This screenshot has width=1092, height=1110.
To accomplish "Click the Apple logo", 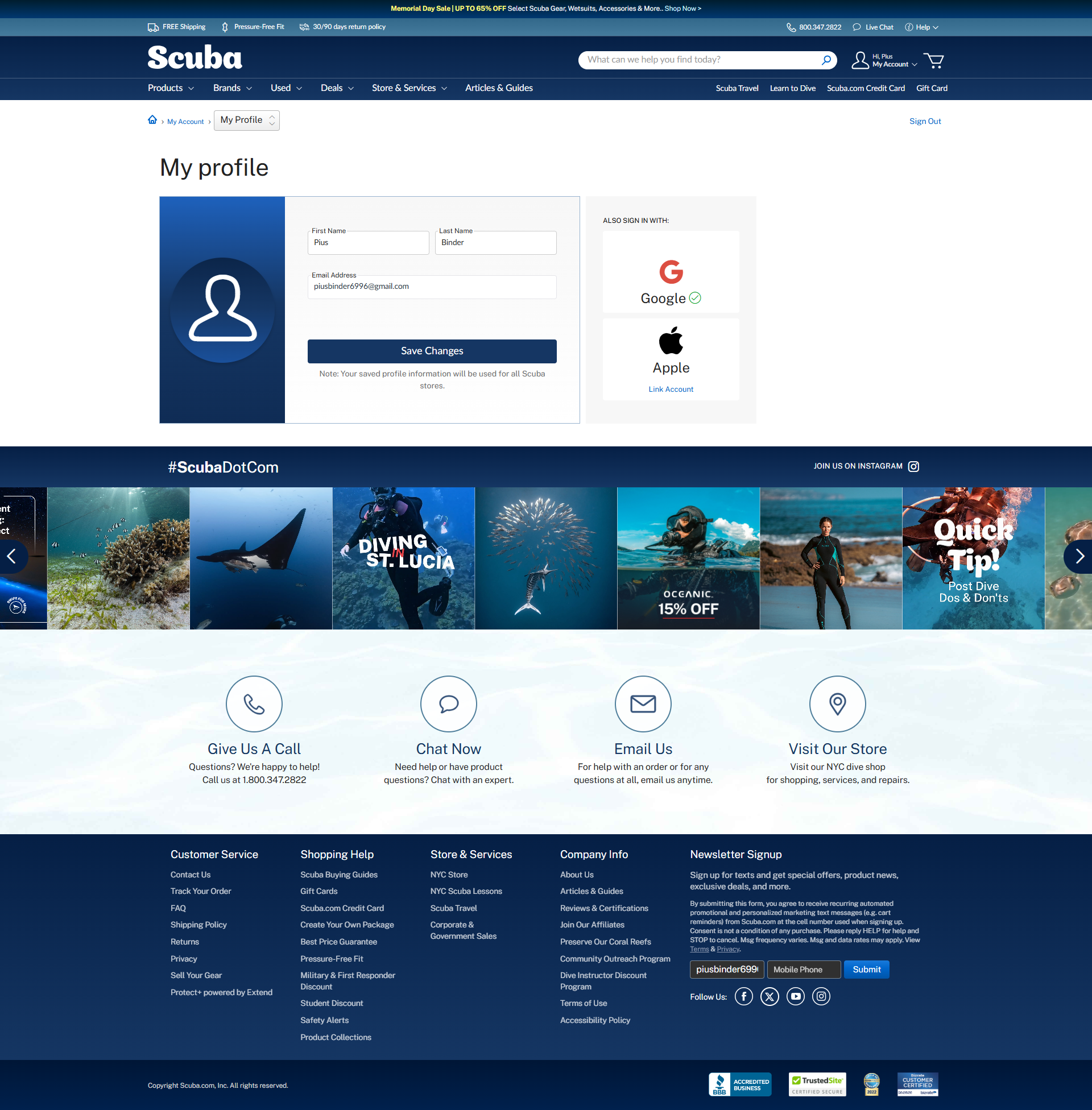I will [671, 341].
